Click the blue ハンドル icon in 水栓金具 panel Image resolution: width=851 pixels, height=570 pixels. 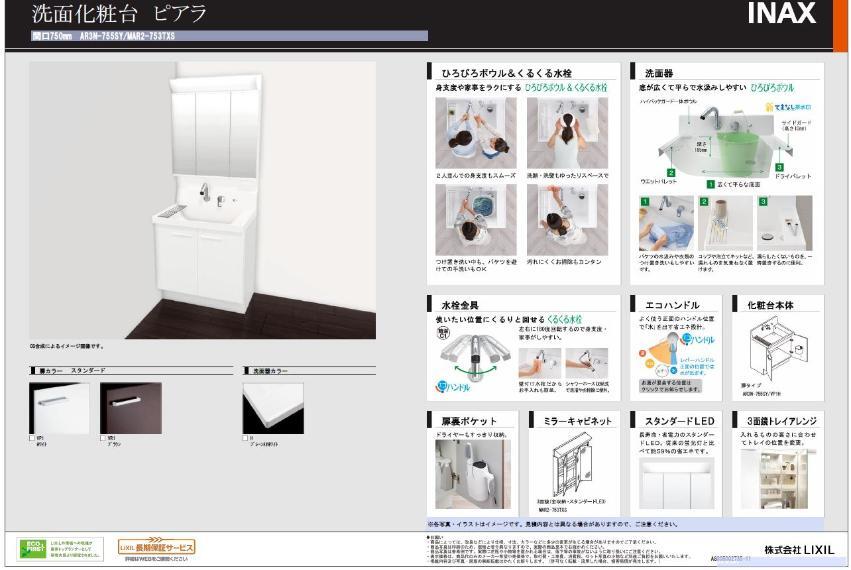453,387
